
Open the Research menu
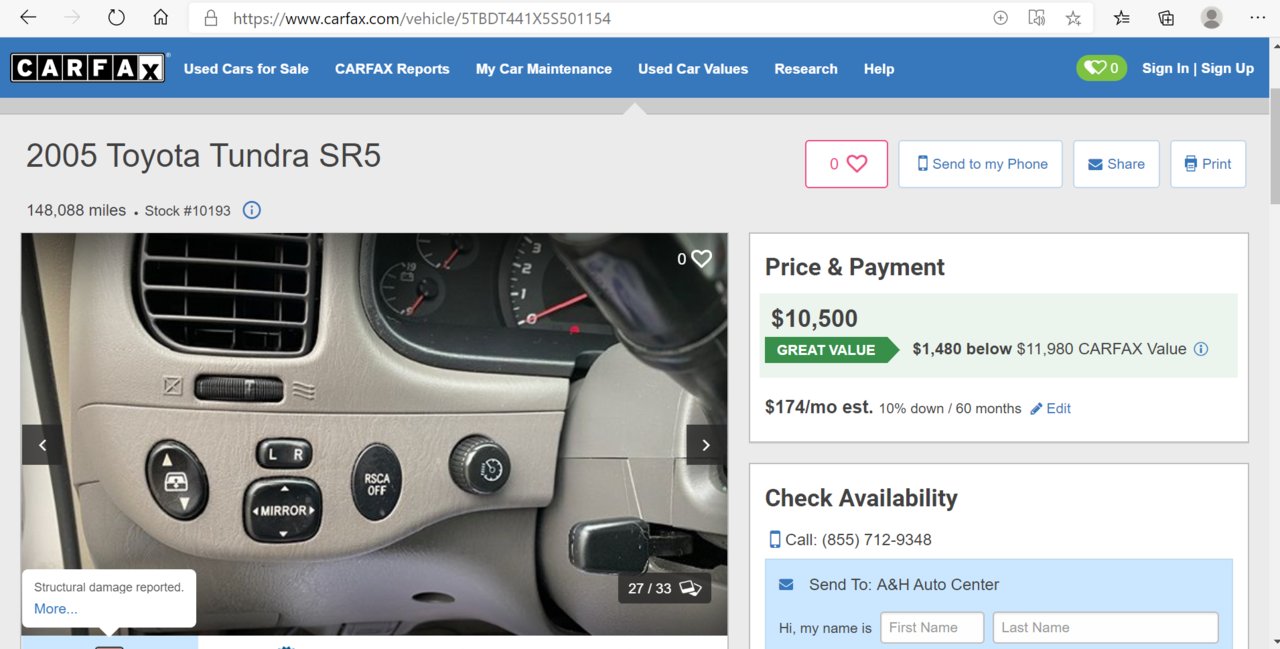coord(806,69)
